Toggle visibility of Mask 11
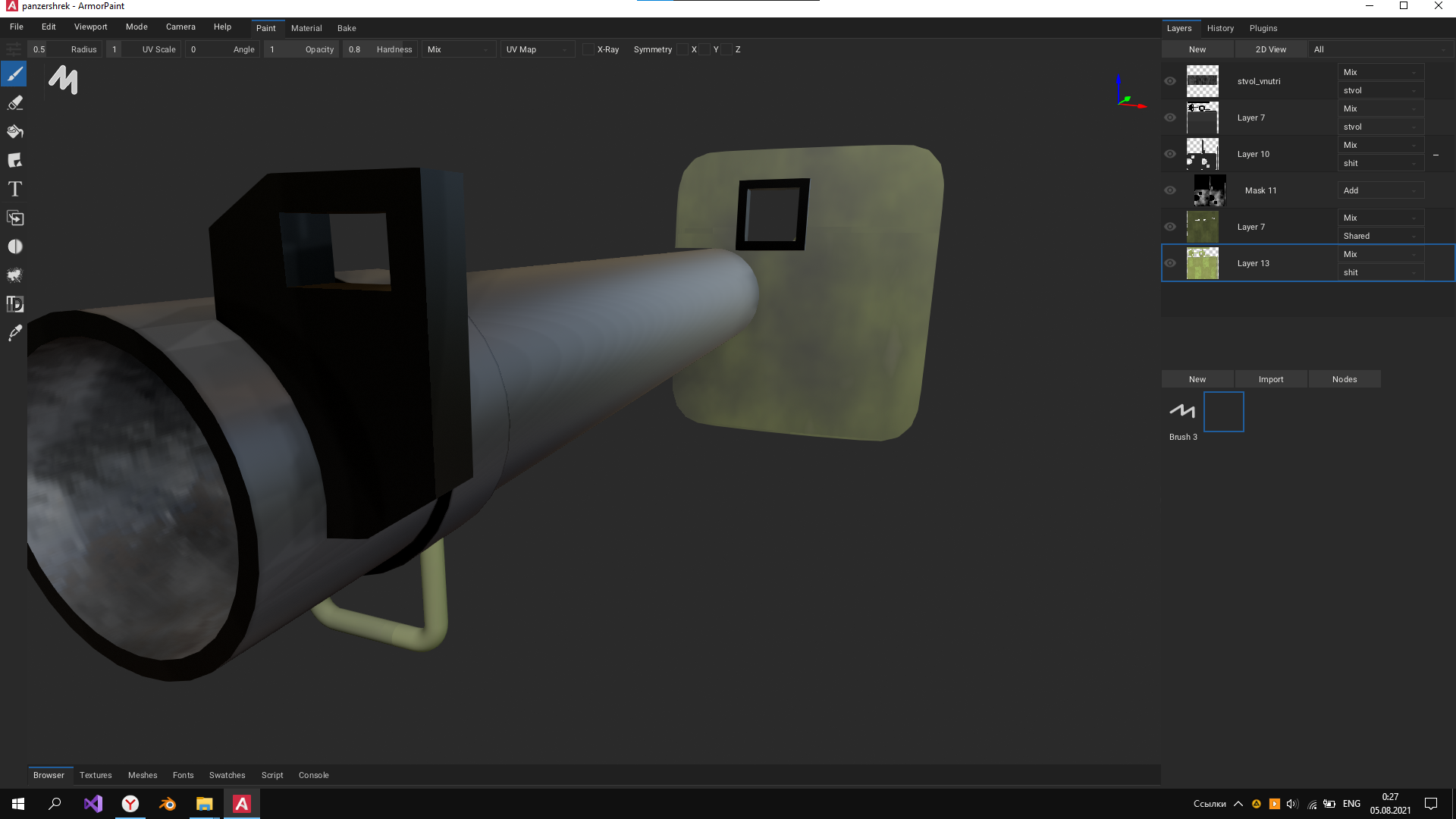 click(x=1170, y=190)
